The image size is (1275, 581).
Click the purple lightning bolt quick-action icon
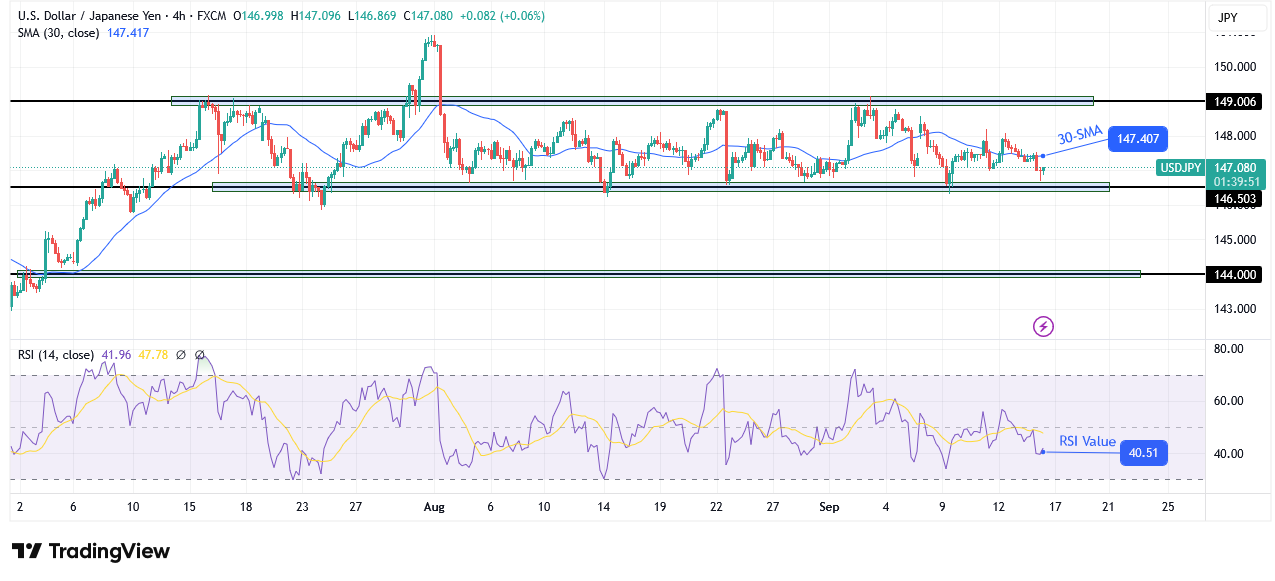pos(1042,327)
